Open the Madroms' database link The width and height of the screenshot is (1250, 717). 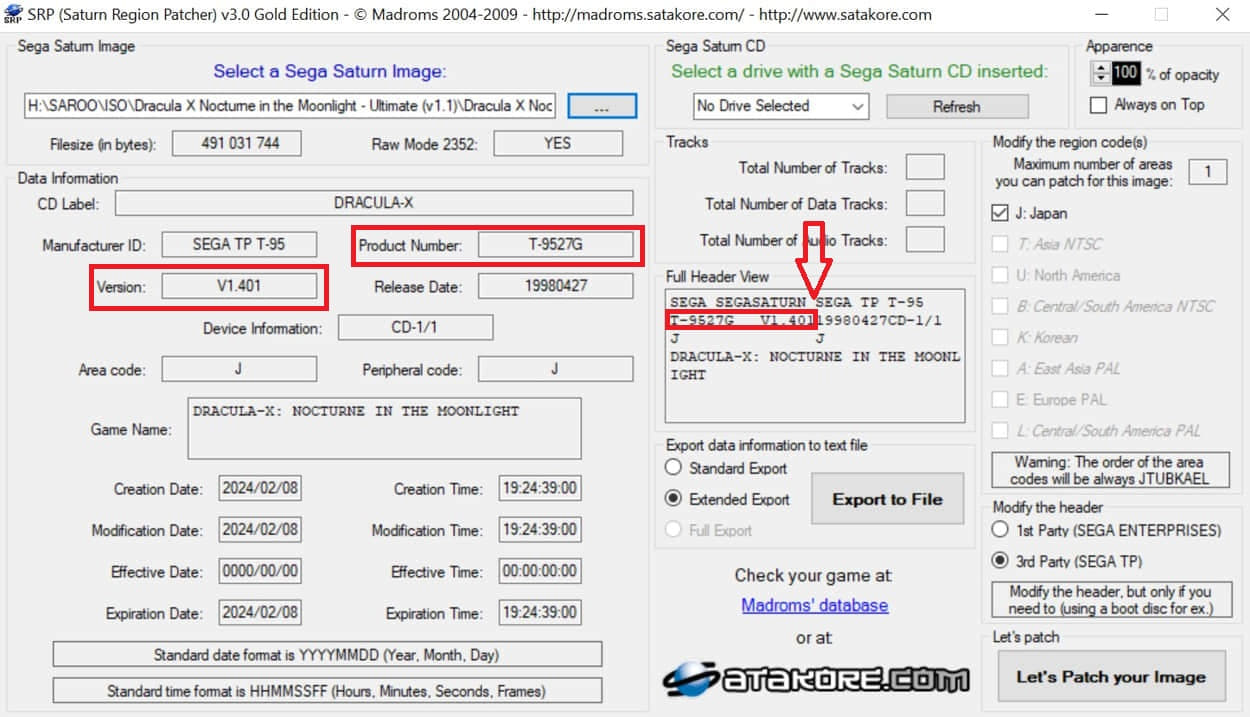814,605
